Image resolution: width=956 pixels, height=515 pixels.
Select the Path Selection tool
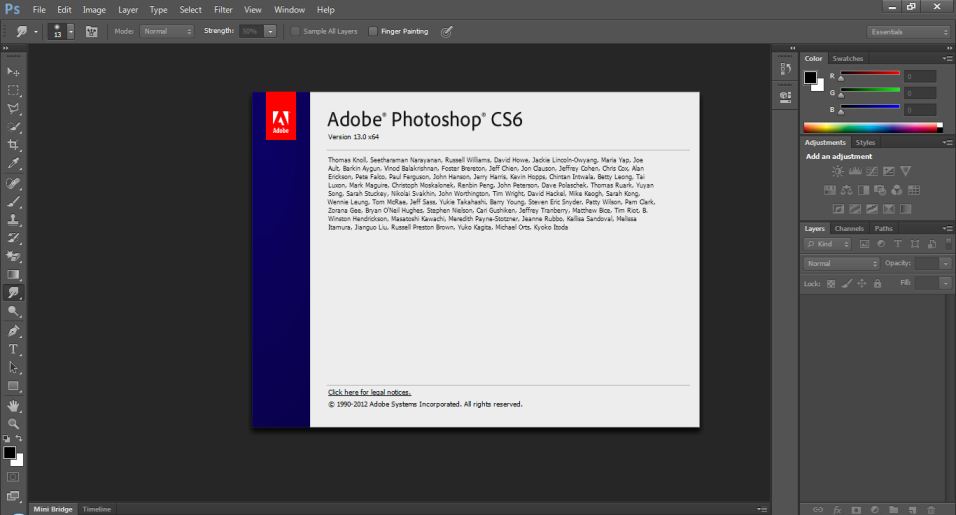13,368
